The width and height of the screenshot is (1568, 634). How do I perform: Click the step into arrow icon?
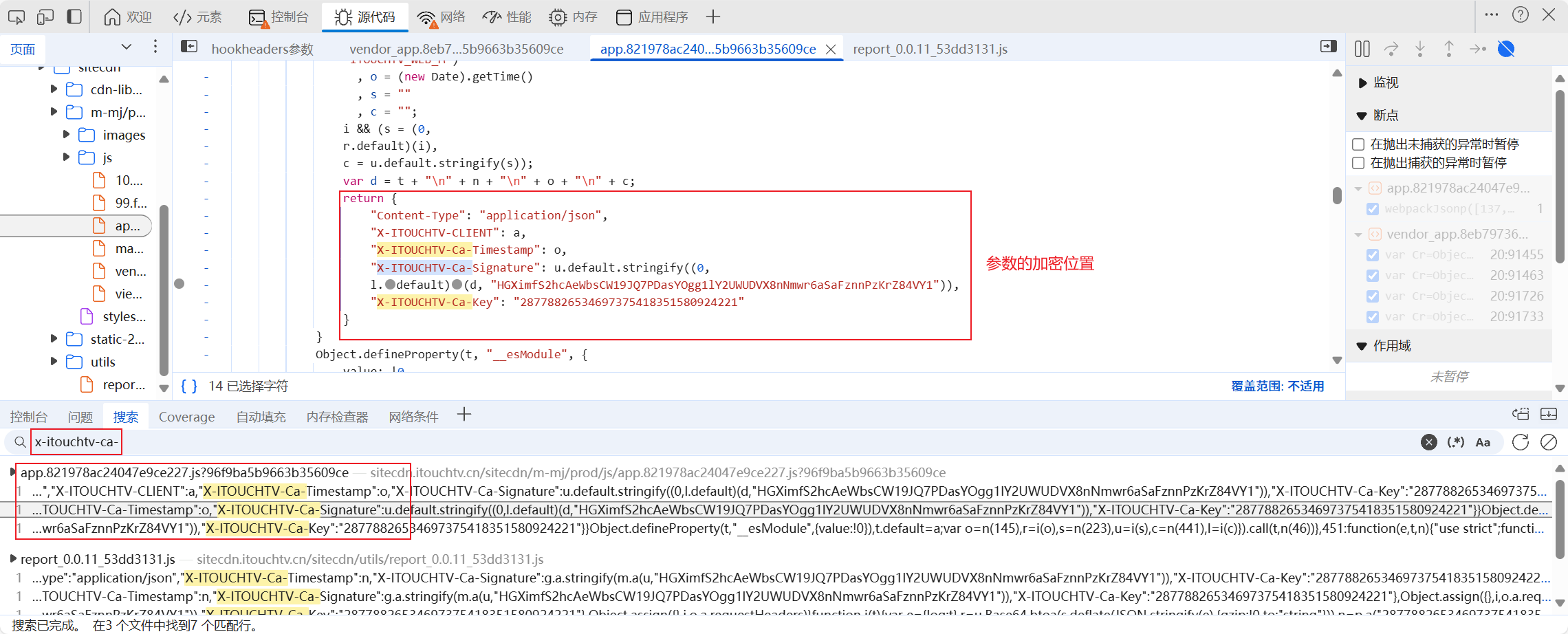(x=1419, y=49)
